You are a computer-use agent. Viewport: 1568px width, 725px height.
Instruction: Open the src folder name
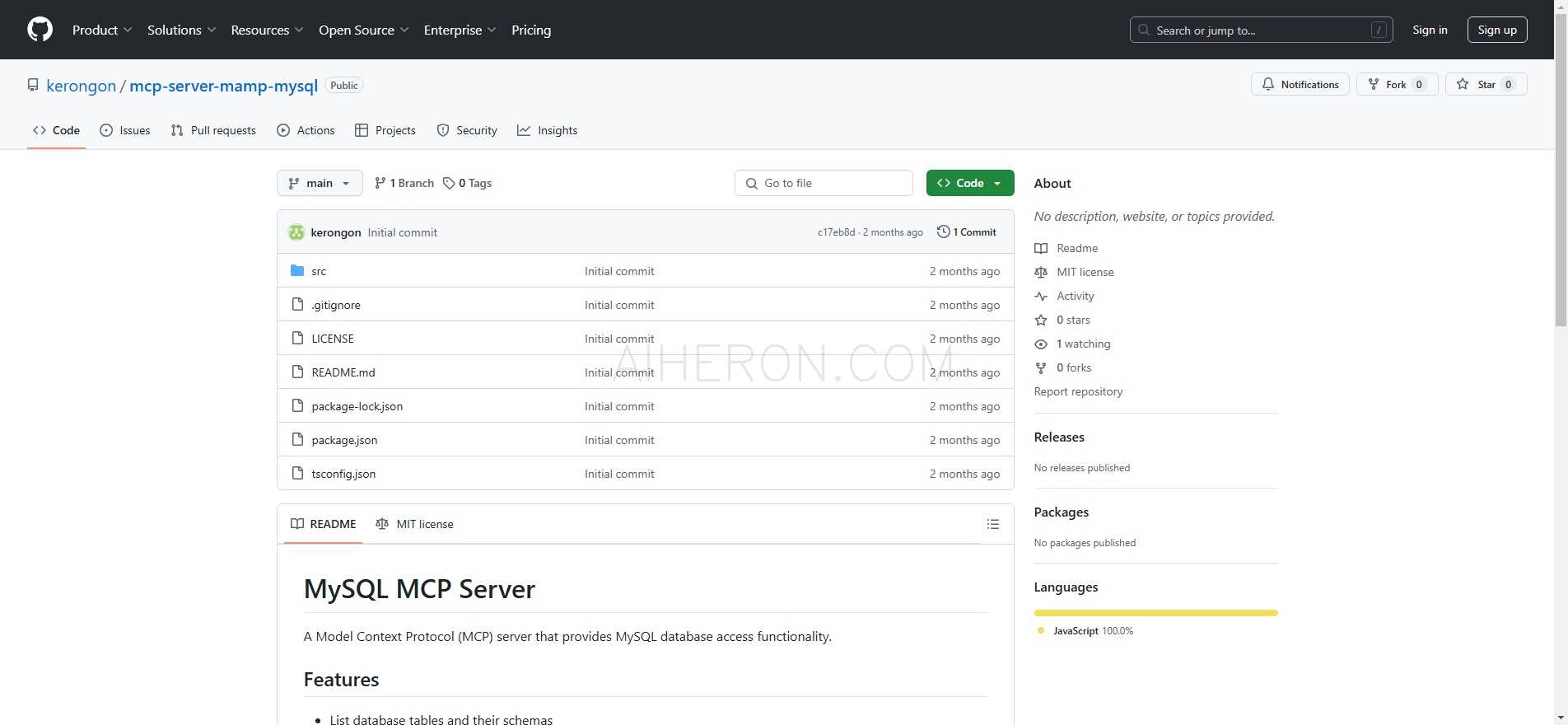tap(319, 271)
